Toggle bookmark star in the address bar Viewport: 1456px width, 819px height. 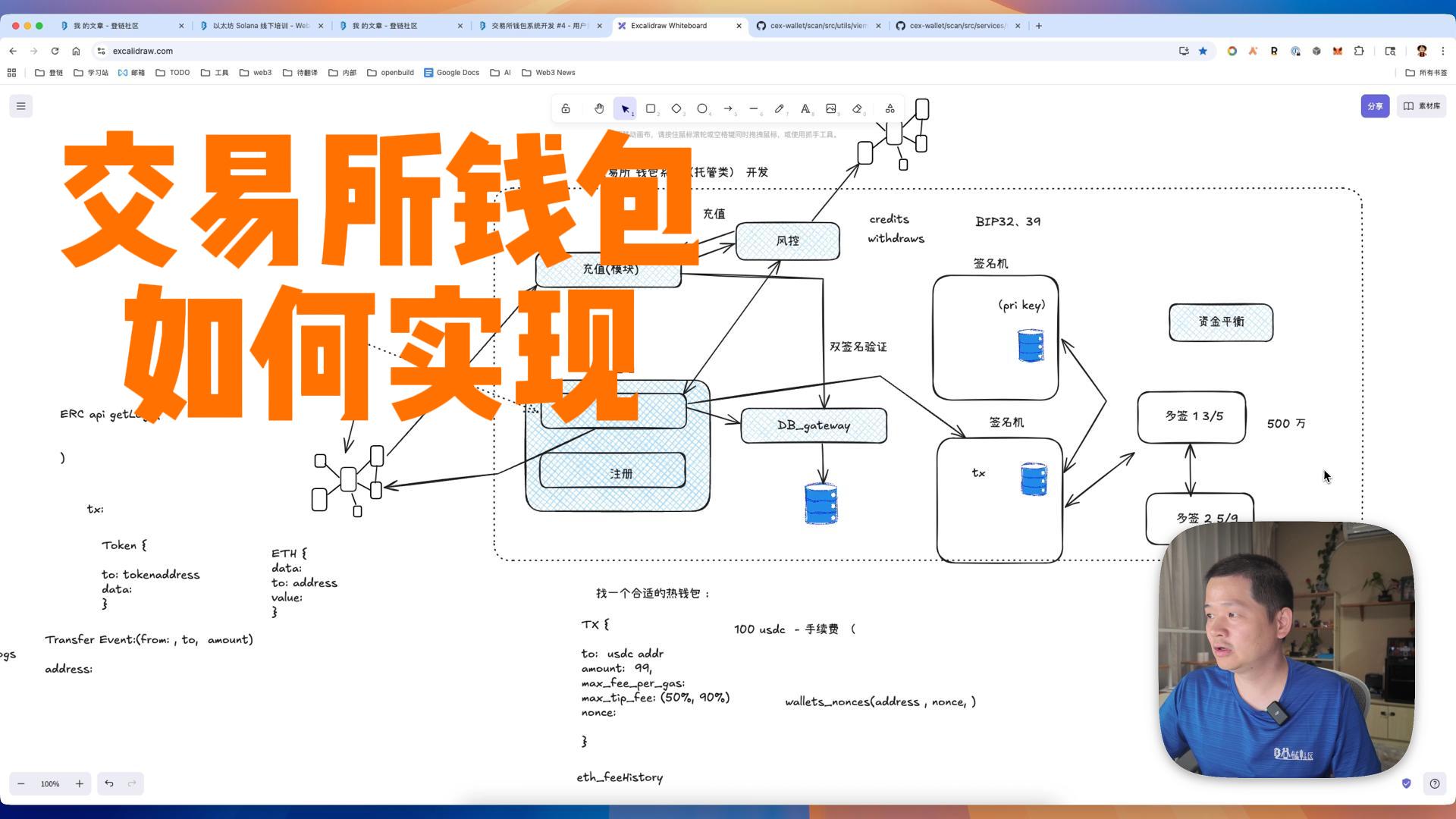pyautogui.click(x=1203, y=51)
